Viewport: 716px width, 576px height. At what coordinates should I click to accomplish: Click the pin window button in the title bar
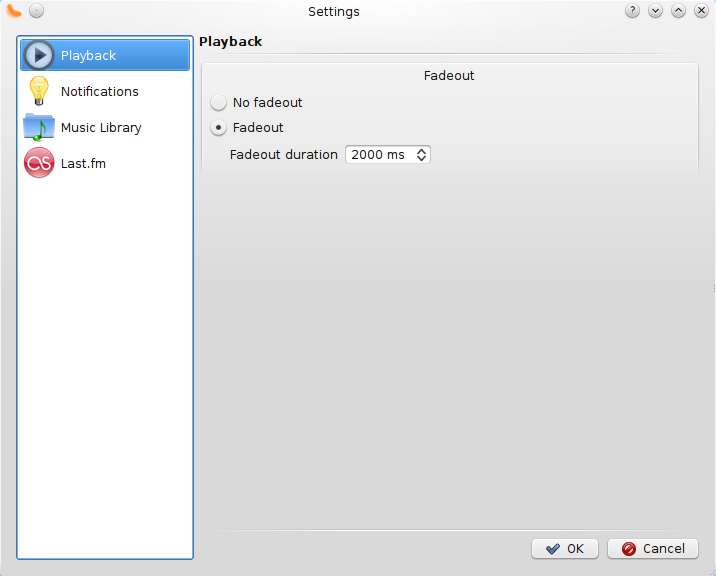pos(36,11)
